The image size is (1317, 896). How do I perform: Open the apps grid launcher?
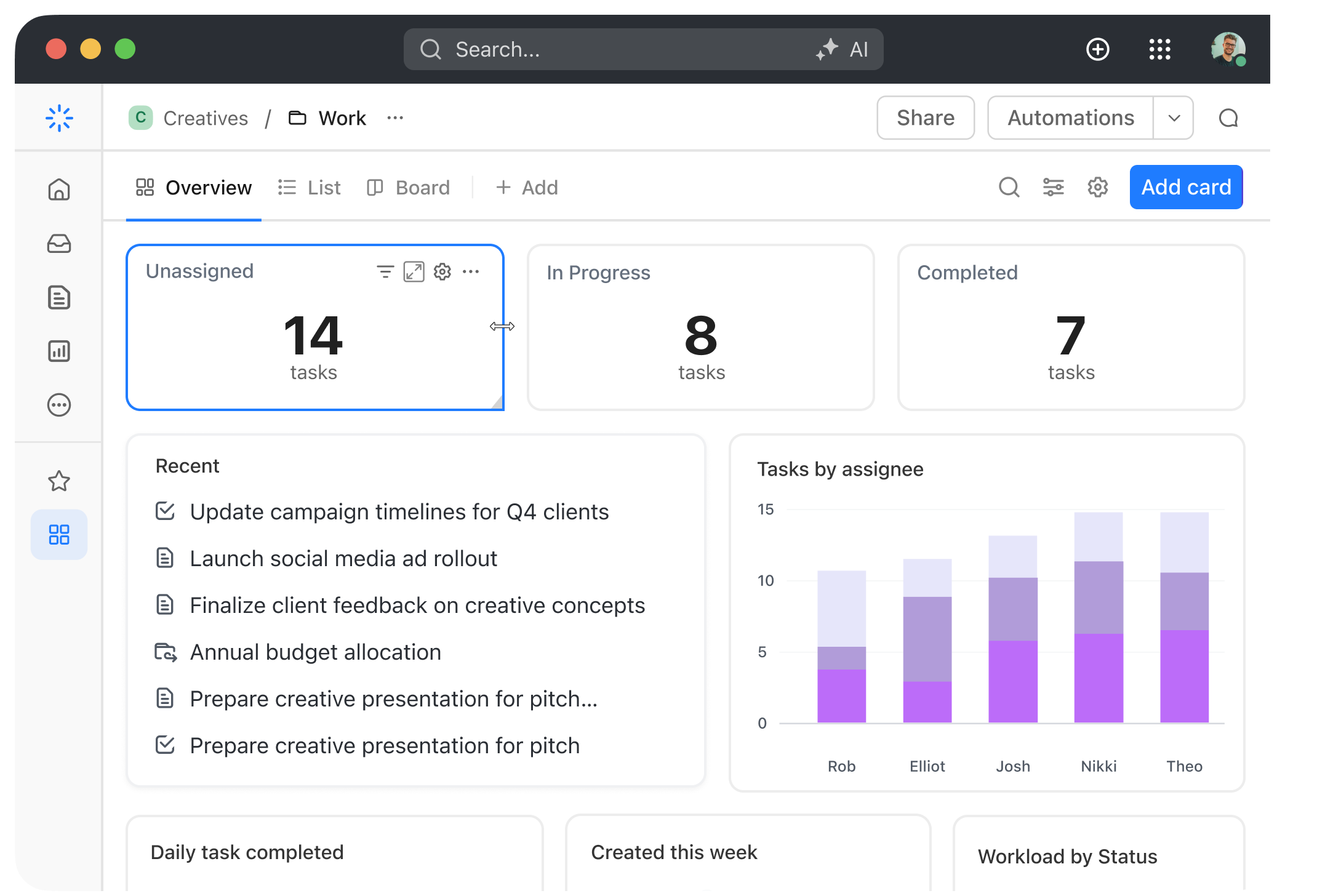[x=1159, y=49]
